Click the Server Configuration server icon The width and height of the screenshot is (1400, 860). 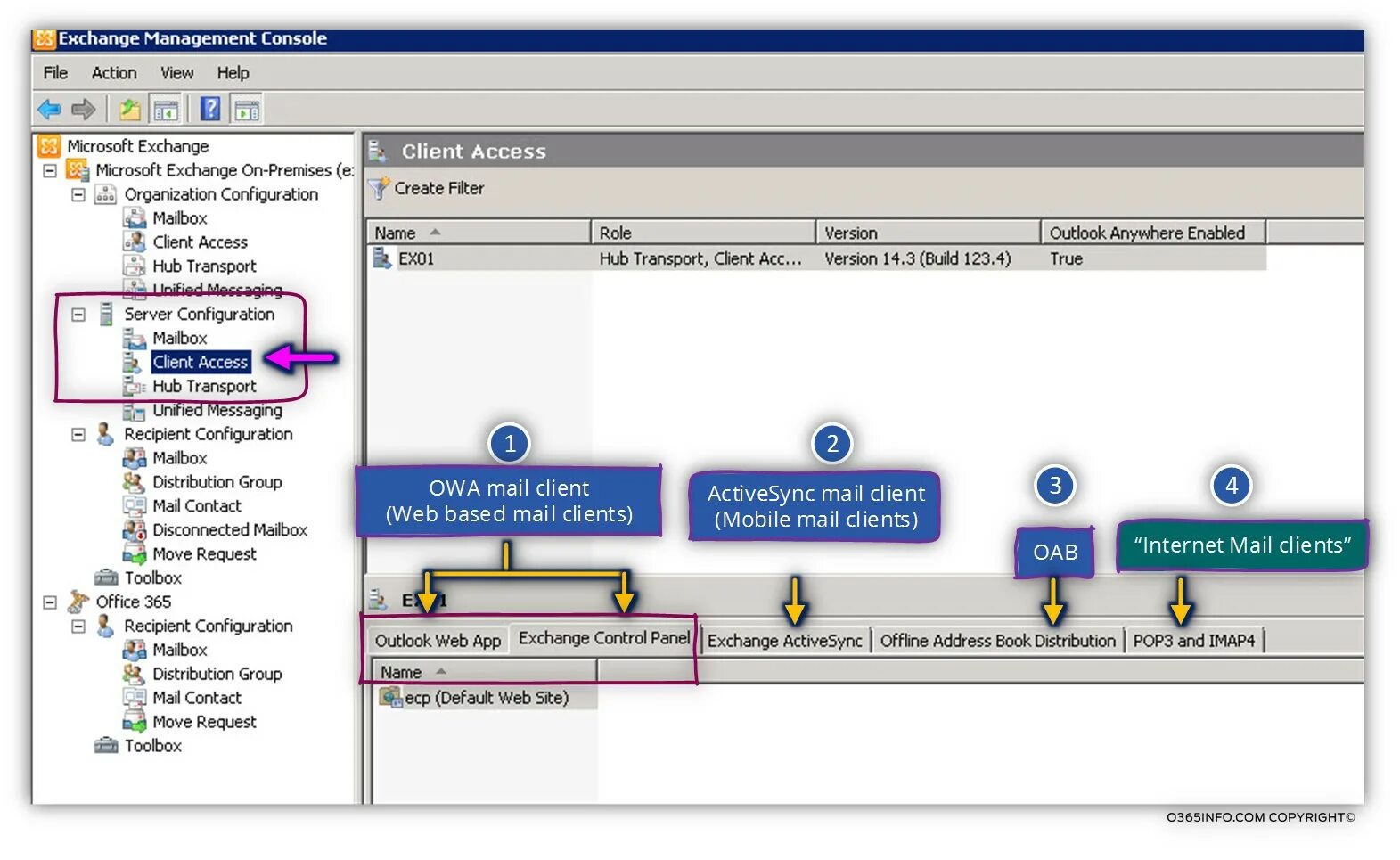click(x=106, y=314)
